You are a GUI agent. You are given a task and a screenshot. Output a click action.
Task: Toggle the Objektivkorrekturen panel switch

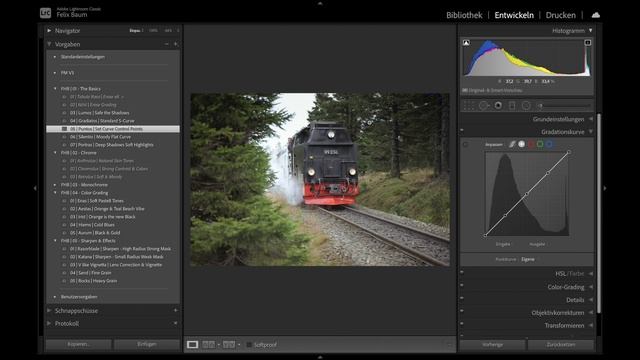[462, 311]
